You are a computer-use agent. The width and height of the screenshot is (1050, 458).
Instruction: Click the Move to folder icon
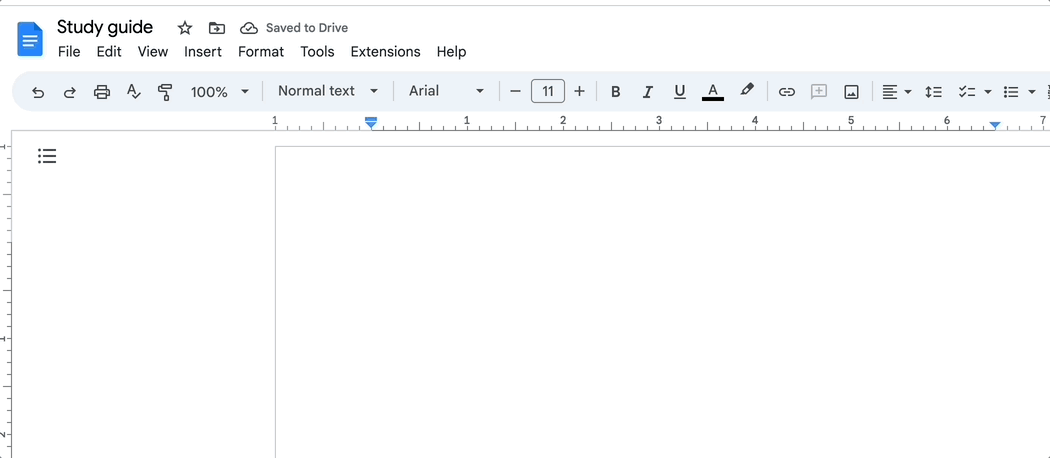point(216,28)
